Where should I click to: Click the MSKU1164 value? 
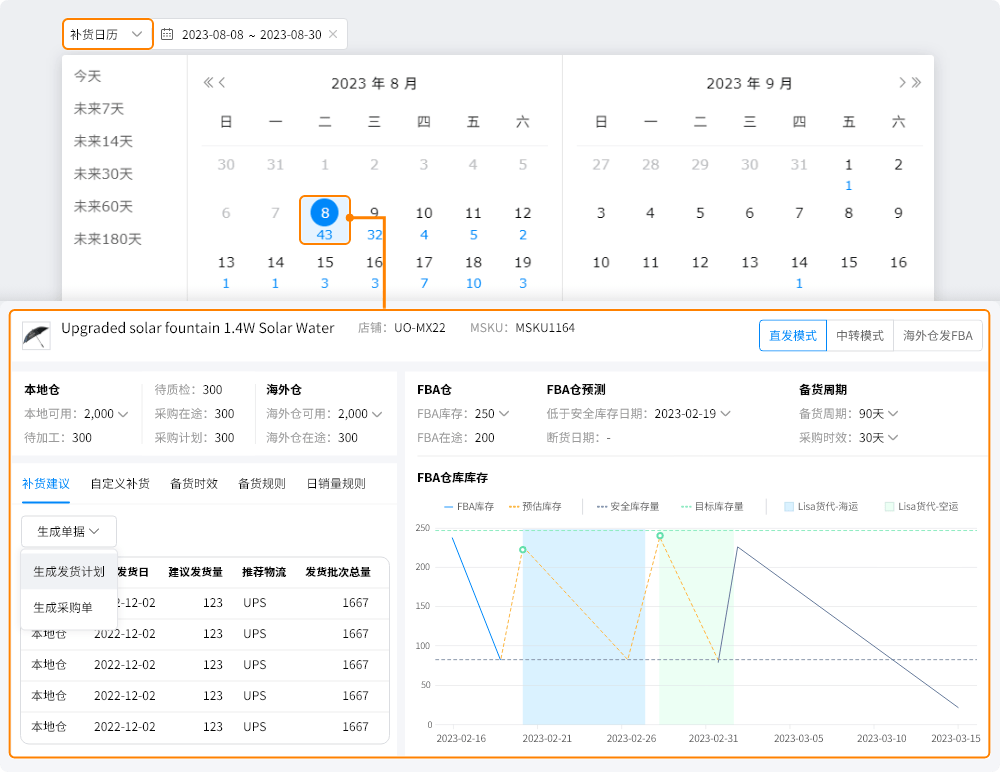pyautogui.click(x=545, y=328)
